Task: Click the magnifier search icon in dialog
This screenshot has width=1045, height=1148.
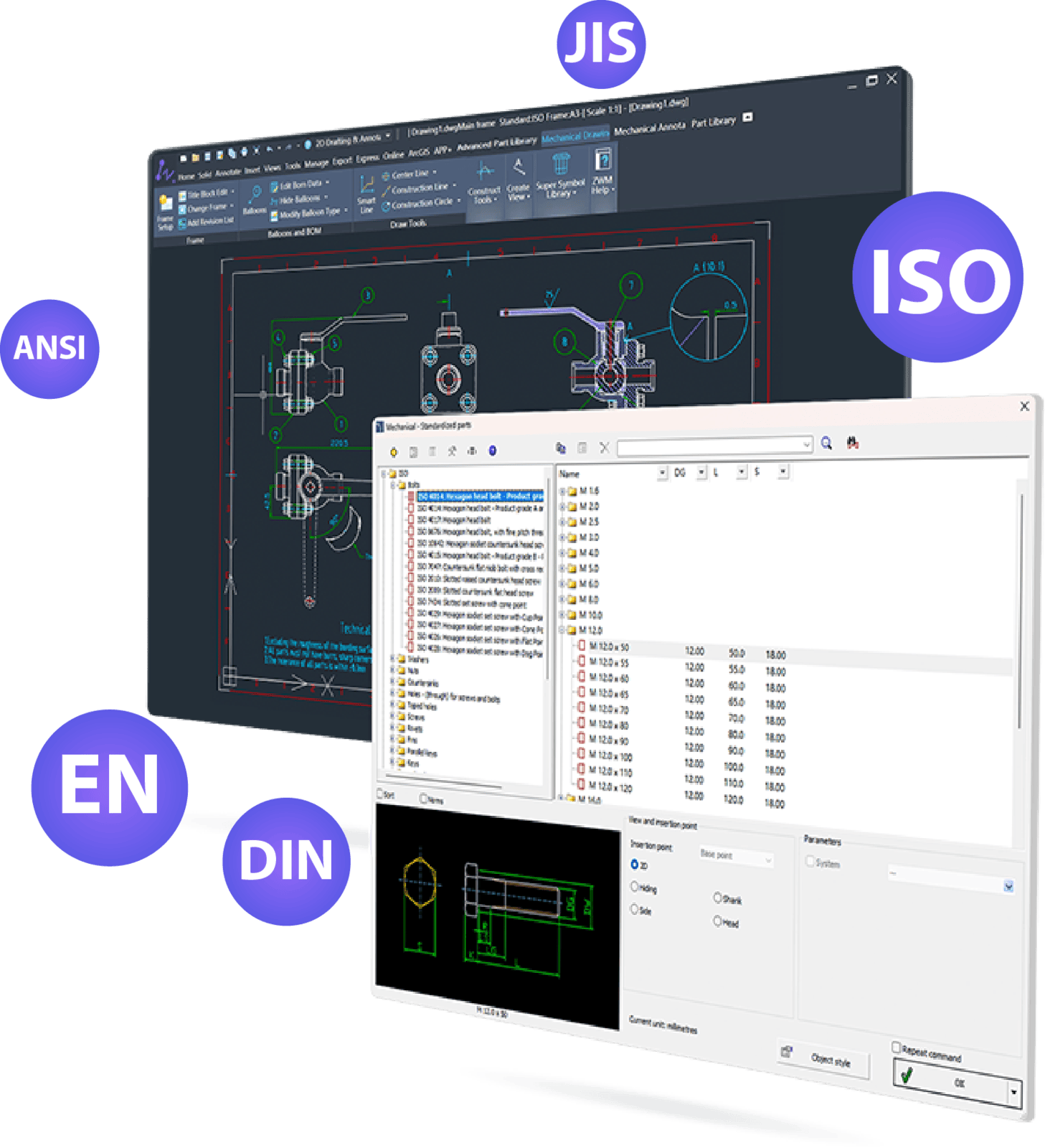Action: pyautogui.click(x=826, y=443)
